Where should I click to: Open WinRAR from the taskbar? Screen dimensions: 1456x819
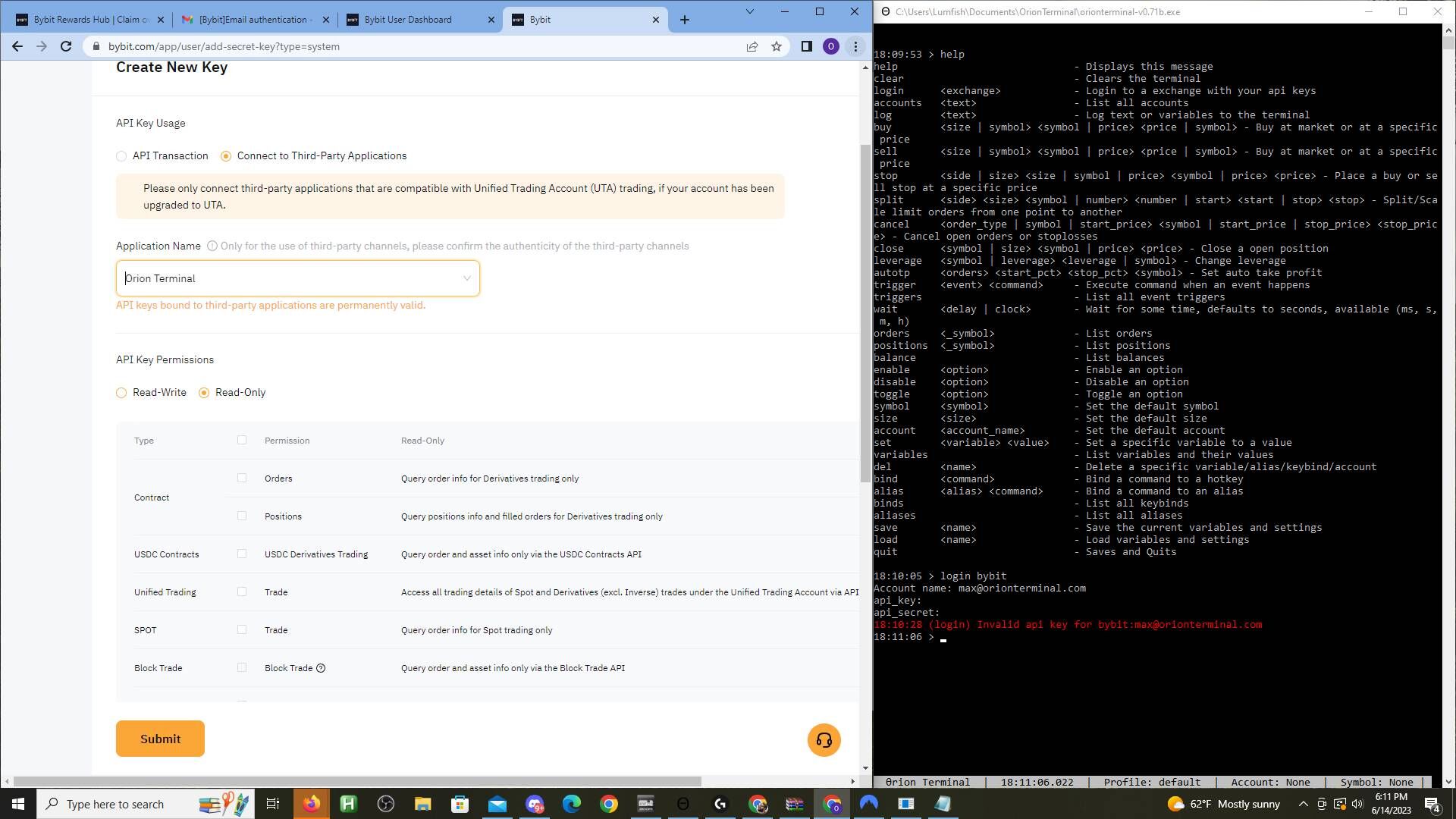click(793, 804)
